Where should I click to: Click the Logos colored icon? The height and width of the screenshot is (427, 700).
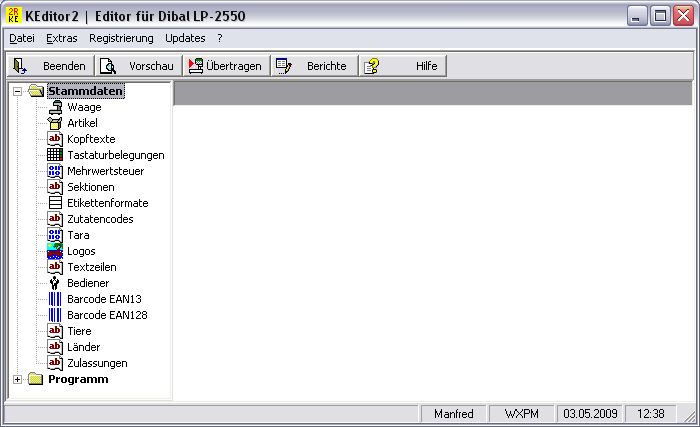click(55, 251)
